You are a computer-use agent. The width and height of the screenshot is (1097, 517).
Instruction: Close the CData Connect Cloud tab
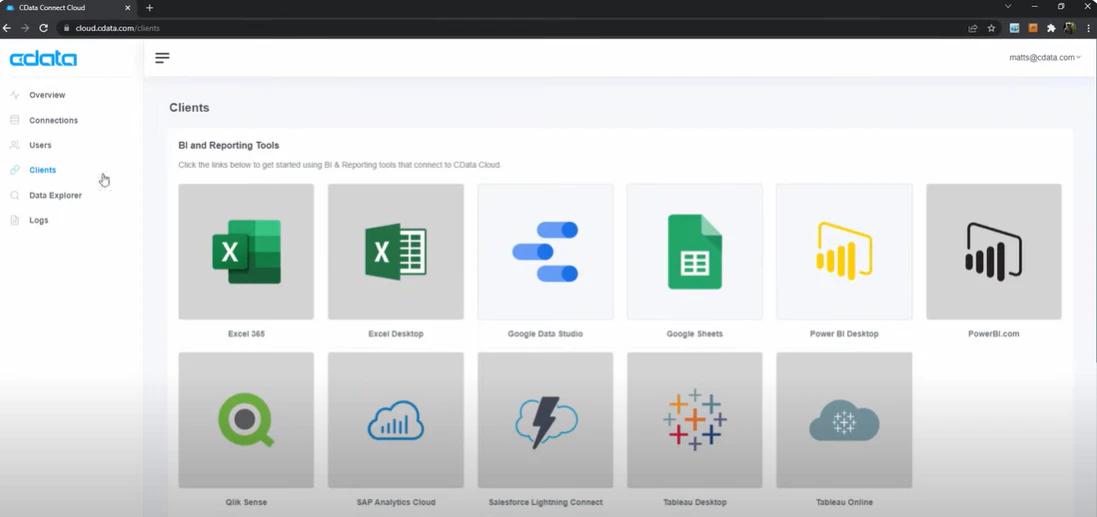click(127, 8)
